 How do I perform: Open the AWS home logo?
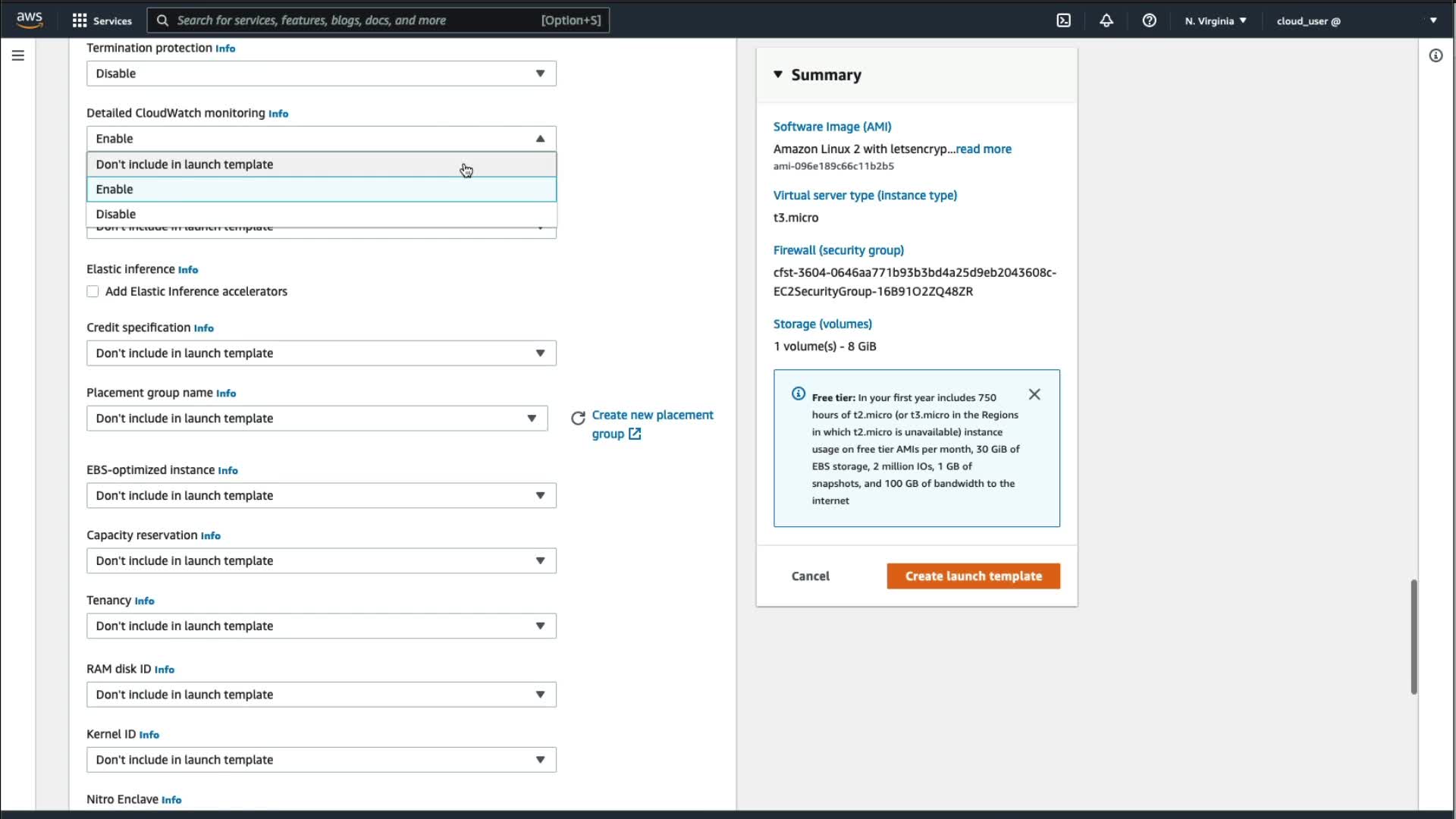click(x=30, y=20)
